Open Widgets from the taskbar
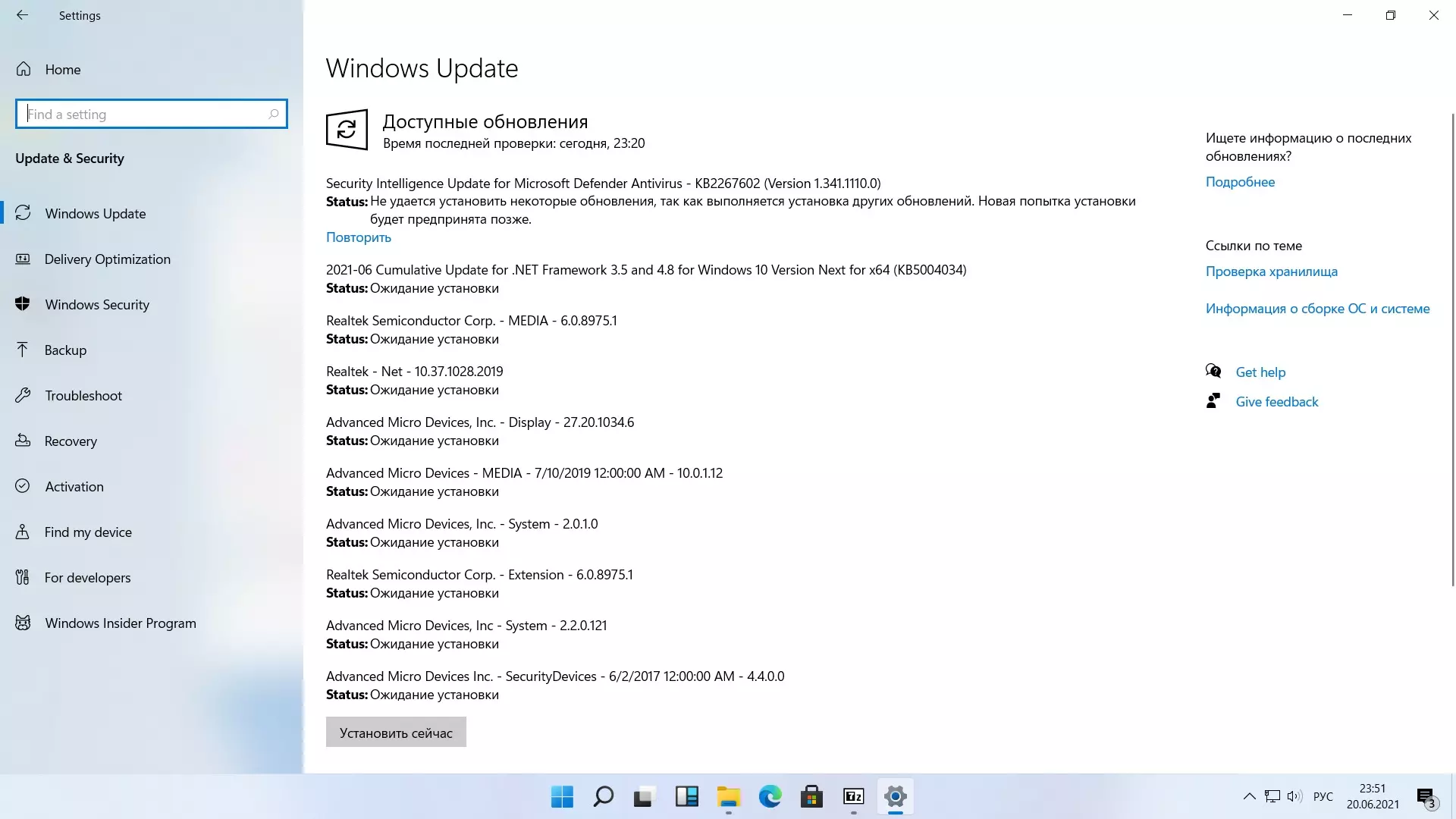The image size is (1456, 819). click(686, 797)
